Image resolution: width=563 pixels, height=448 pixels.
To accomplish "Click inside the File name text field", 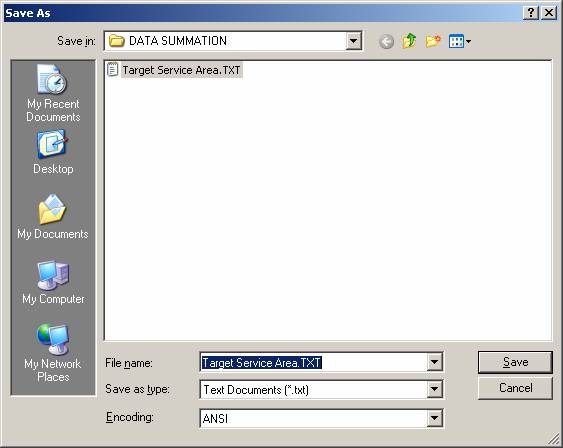I will tap(313, 362).
